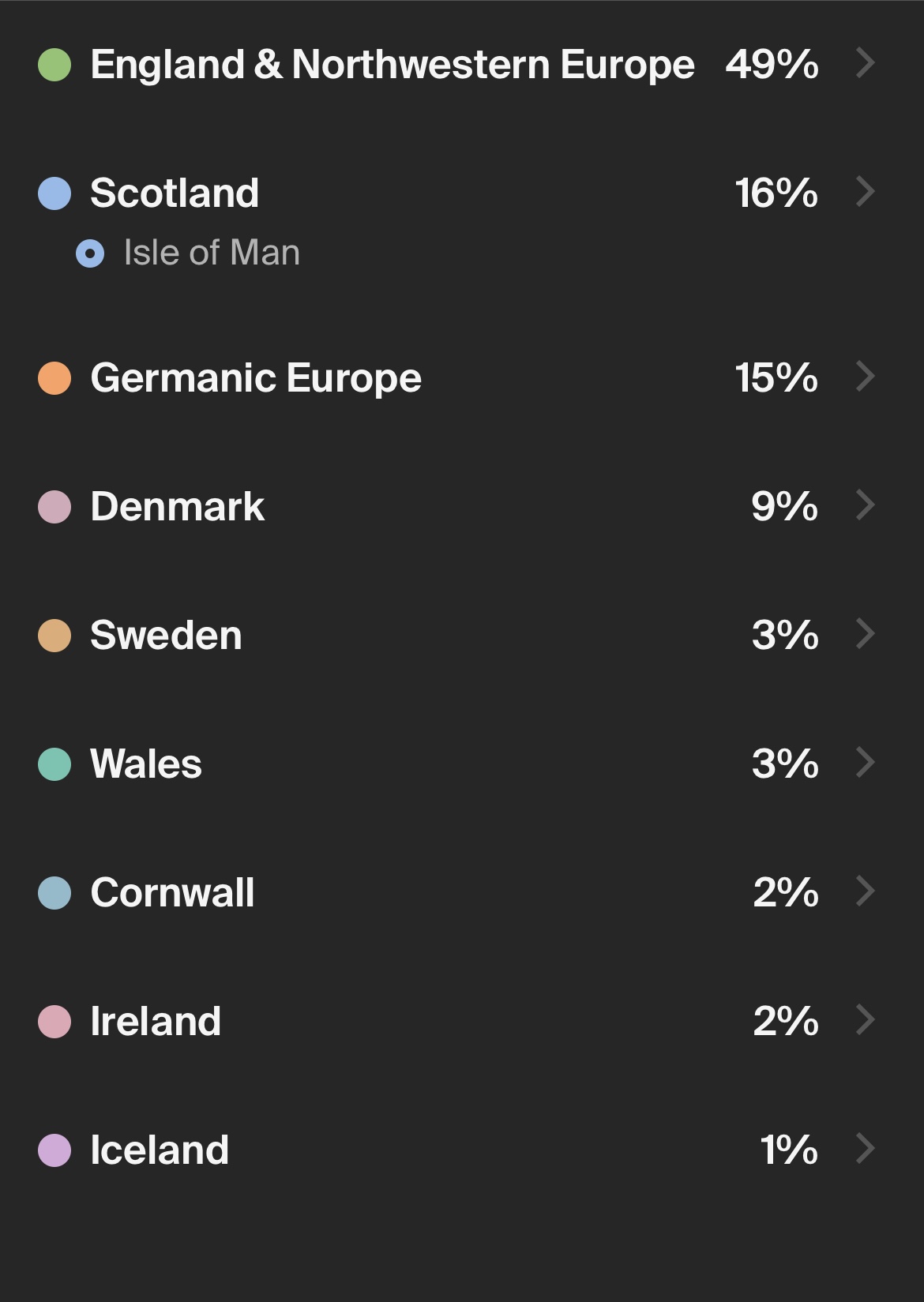The height and width of the screenshot is (1302, 924).
Task: Expand the England & Northwestern Europe chevron
Action: (x=866, y=63)
